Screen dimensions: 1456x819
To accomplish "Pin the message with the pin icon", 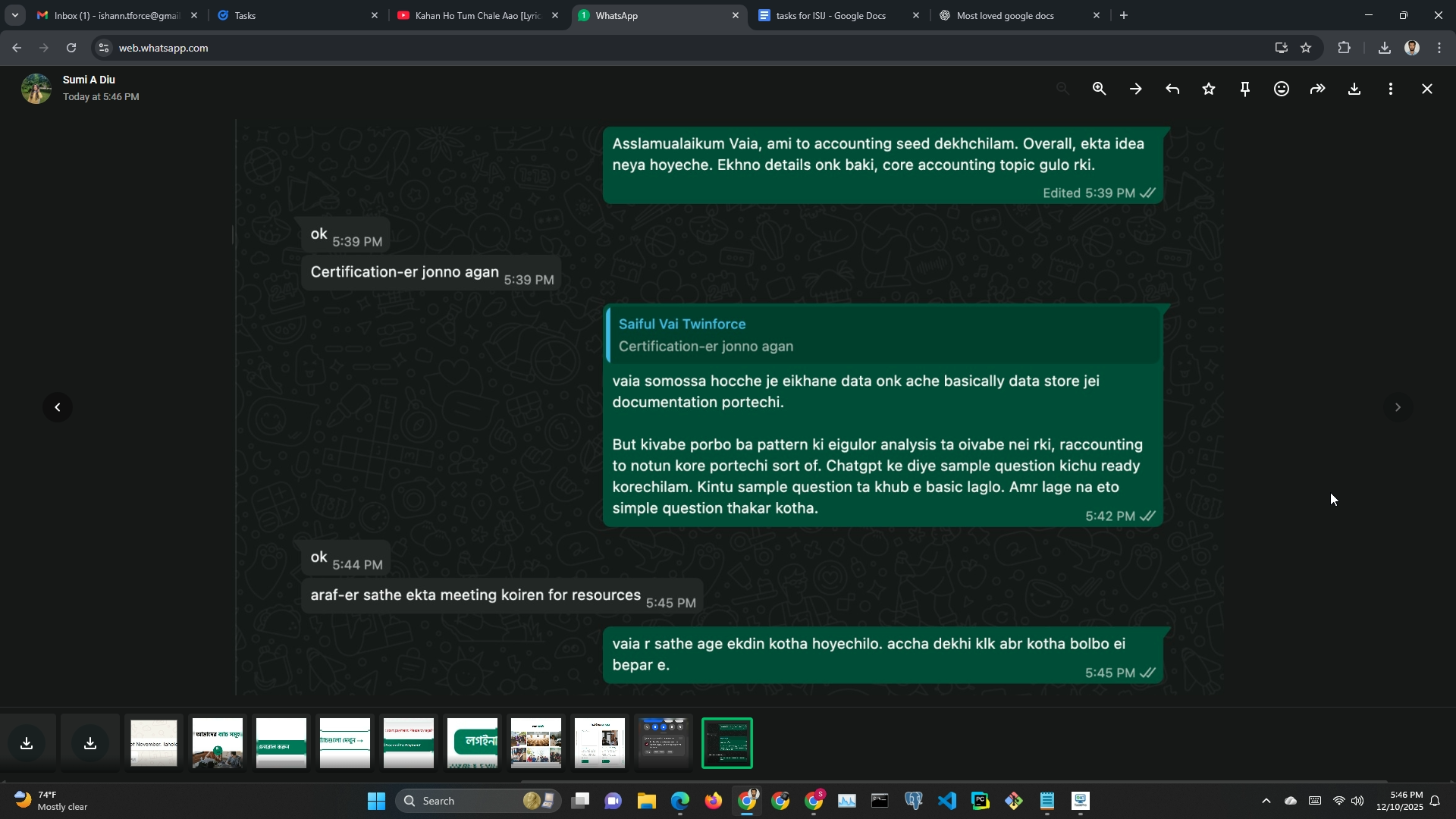I will [1244, 89].
